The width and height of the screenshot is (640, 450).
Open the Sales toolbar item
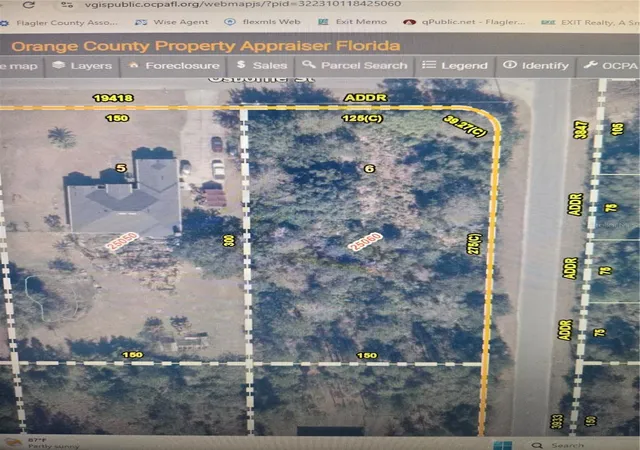point(262,65)
